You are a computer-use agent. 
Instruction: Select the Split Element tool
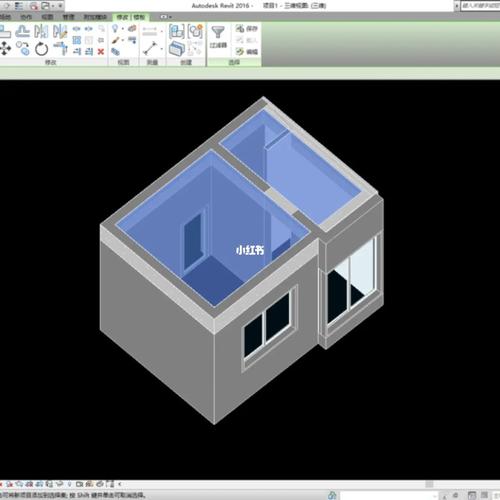(76, 29)
